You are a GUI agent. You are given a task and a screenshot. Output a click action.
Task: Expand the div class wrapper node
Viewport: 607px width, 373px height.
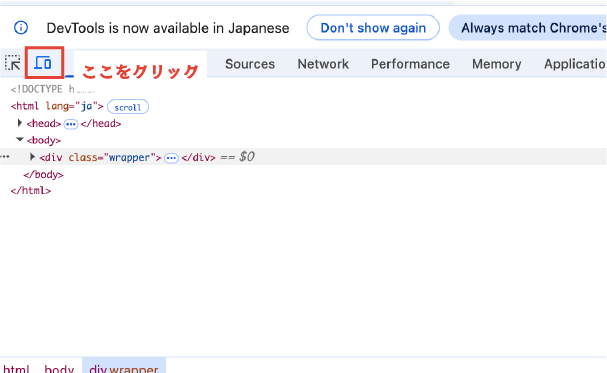click(x=33, y=157)
